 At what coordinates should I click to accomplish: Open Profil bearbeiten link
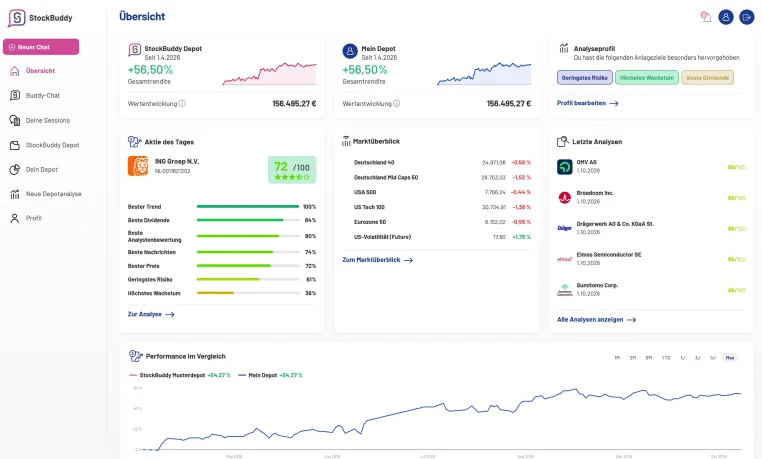pos(588,103)
